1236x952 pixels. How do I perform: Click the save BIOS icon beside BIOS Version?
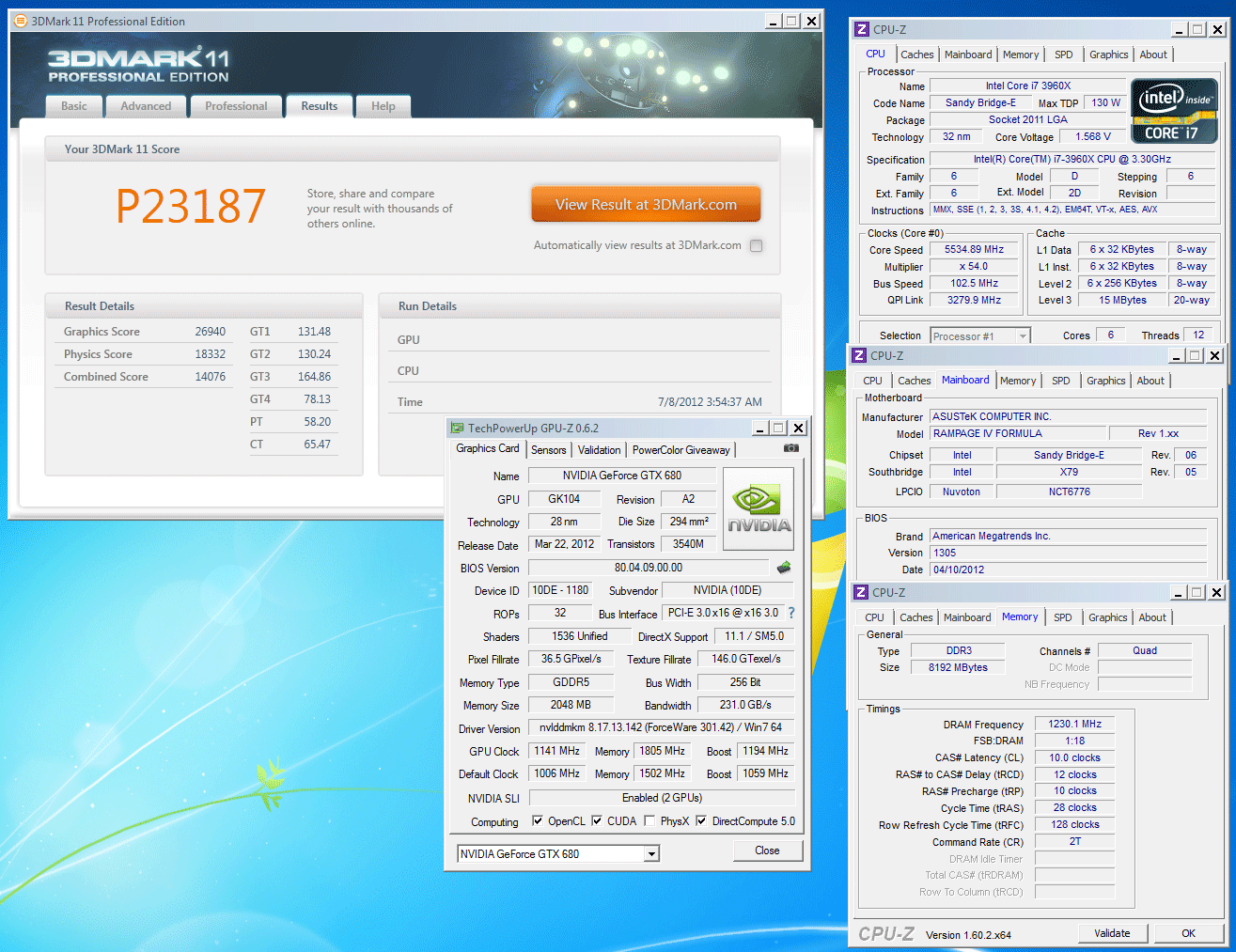click(x=784, y=568)
